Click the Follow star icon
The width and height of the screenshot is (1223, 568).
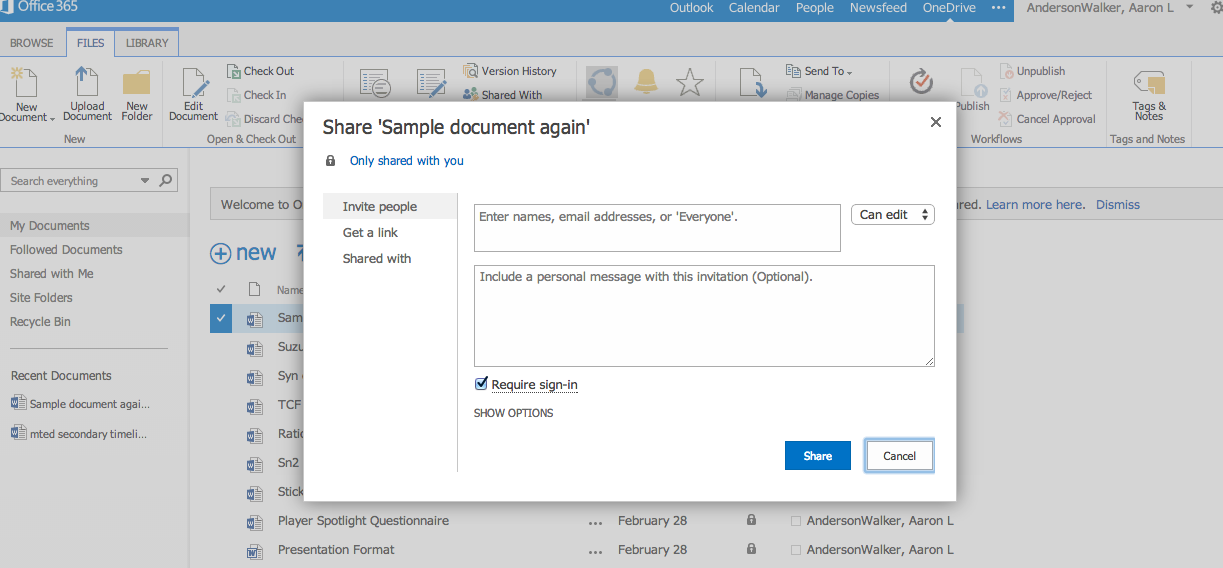(x=689, y=83)
